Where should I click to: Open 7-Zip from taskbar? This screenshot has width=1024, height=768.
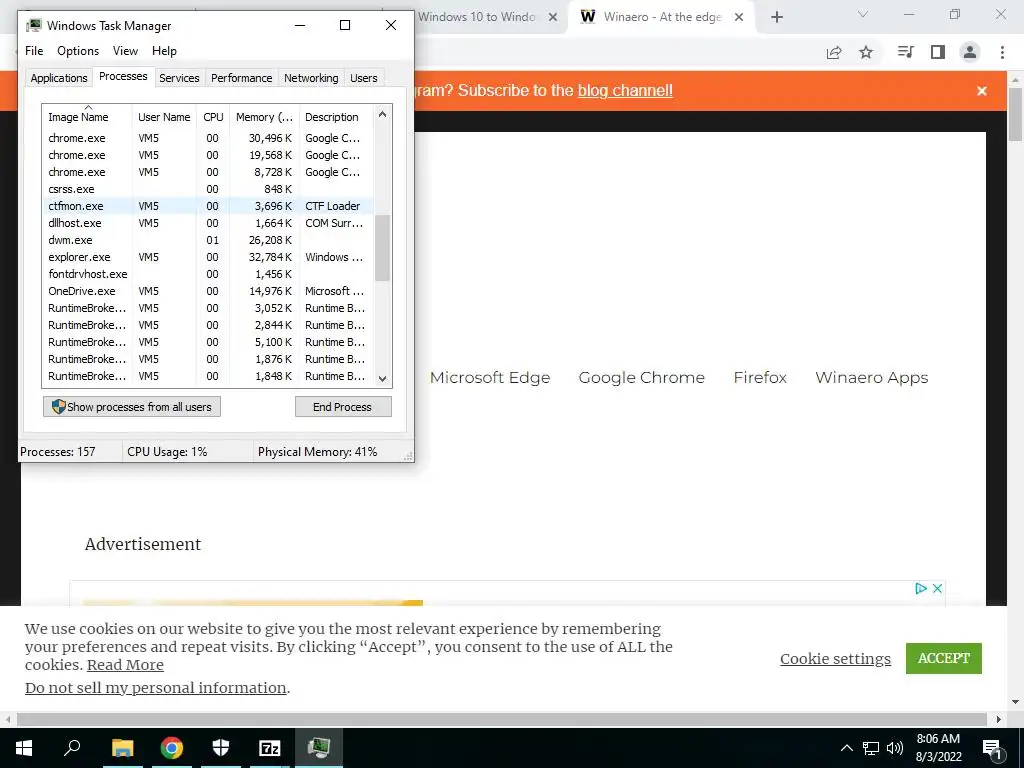tap(269, 748)
